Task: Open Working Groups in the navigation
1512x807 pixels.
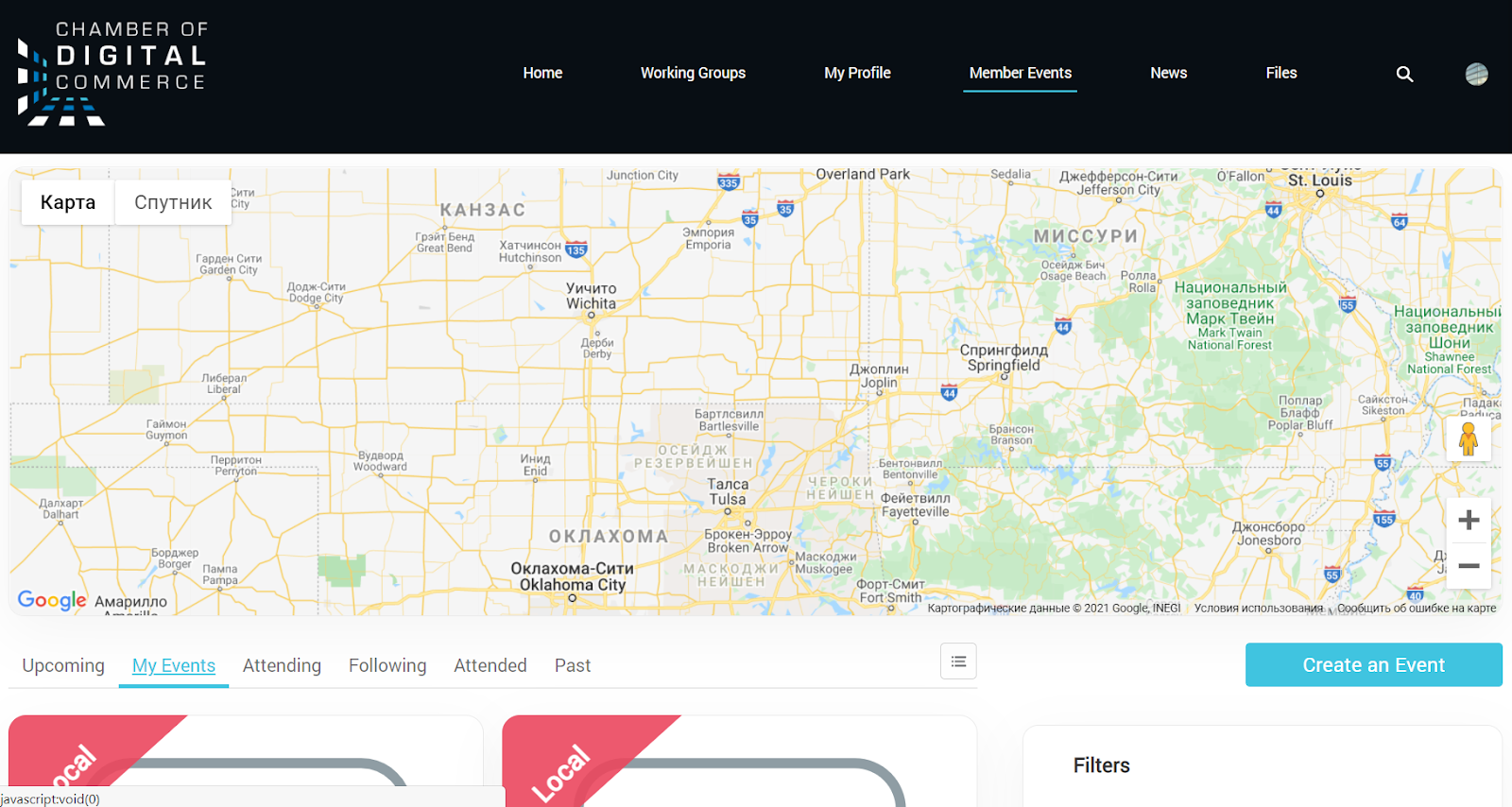Action: pos(693,73)
